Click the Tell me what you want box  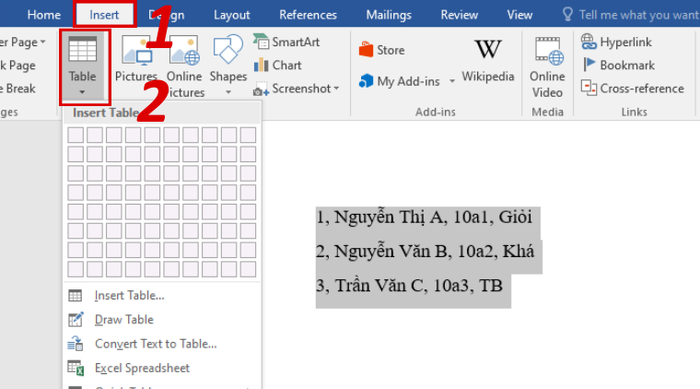tap(638, 15)
